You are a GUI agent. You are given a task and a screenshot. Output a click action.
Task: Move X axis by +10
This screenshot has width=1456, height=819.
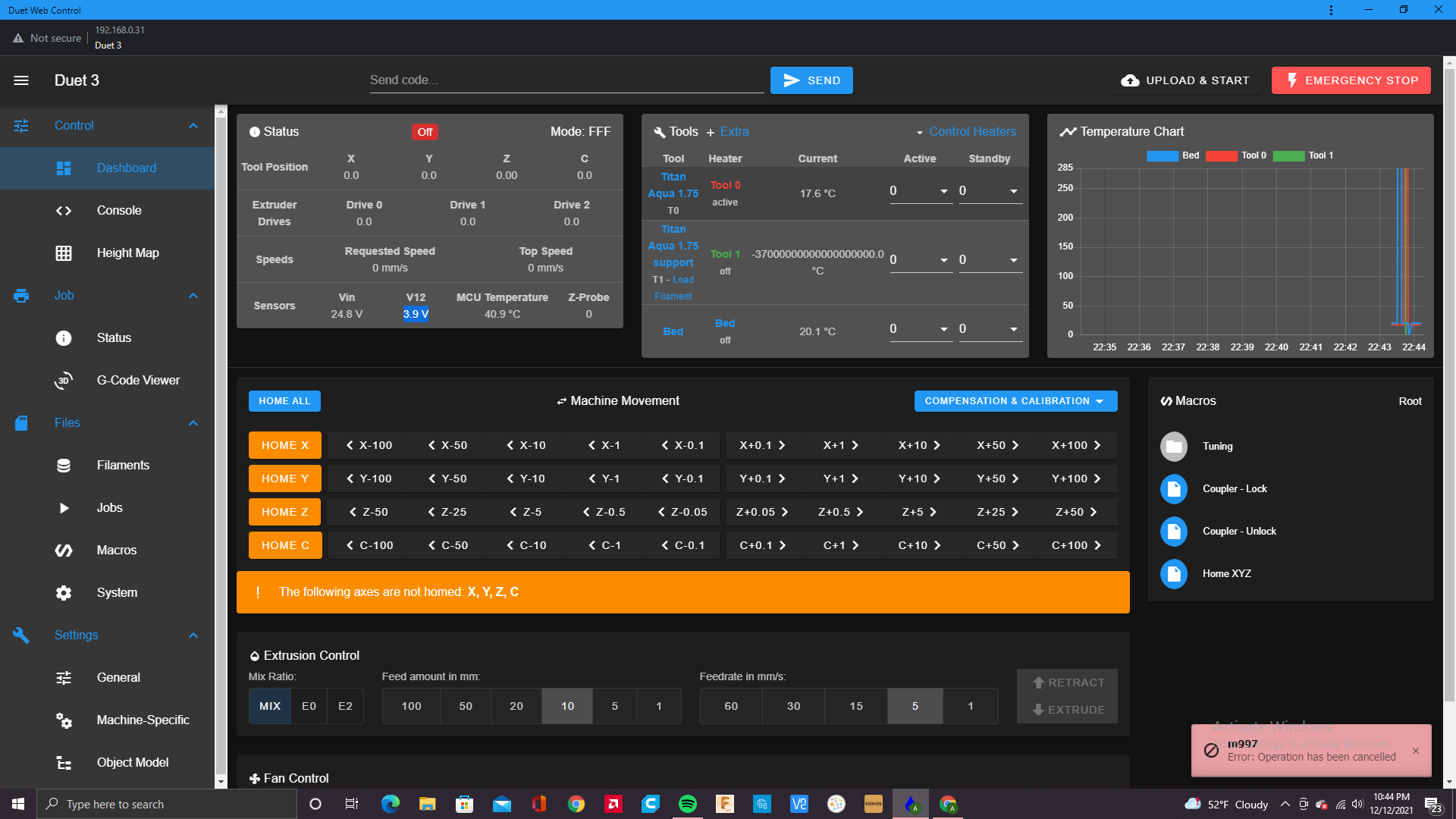tap(919, 445)
